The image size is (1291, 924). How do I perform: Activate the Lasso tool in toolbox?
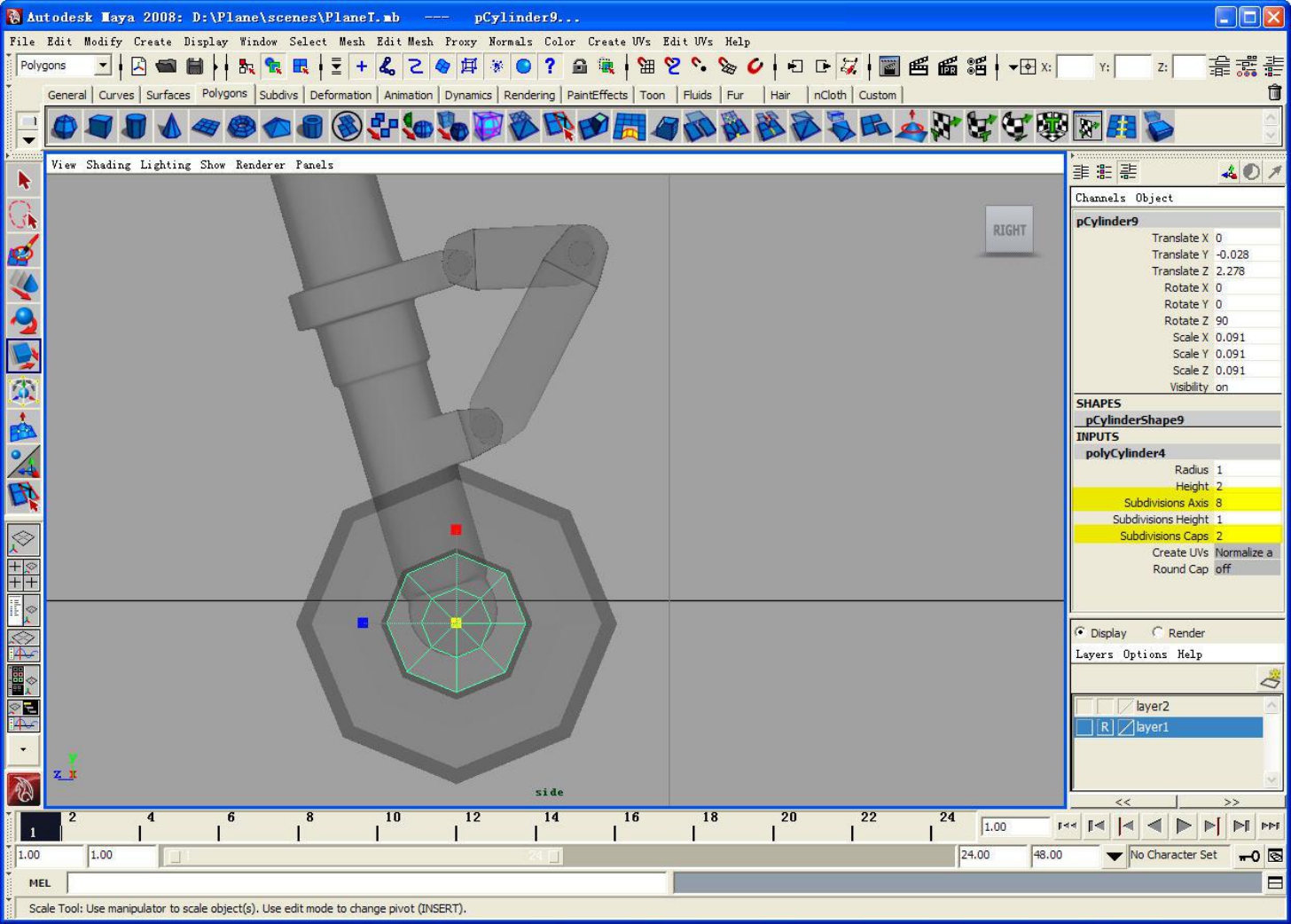tap(24, 215)
